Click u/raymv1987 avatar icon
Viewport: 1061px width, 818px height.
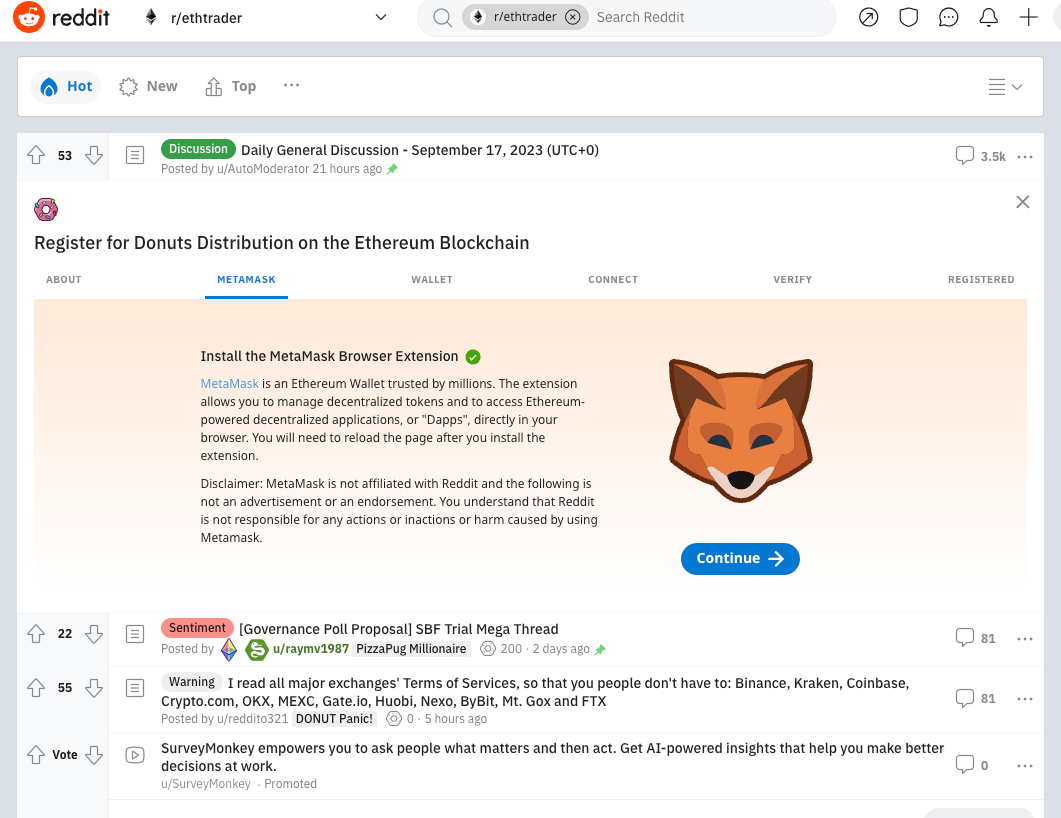256,650
